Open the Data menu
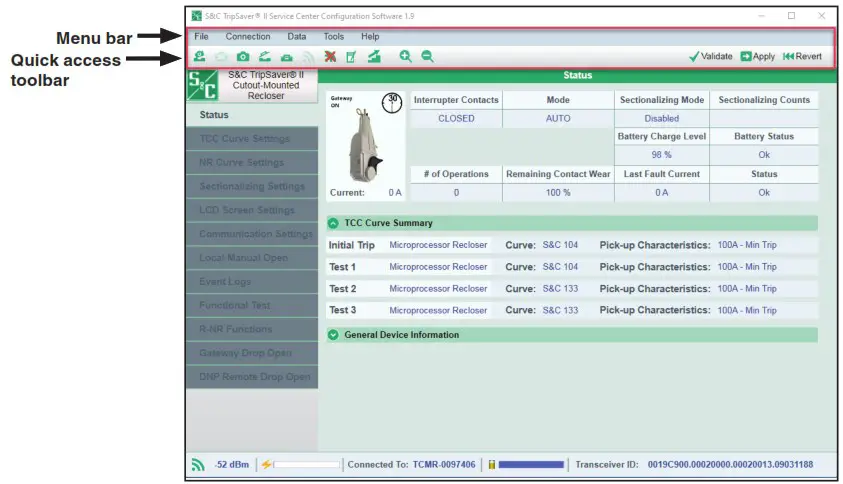This screenshot has height=484, width=843. (x=297, y=37)
